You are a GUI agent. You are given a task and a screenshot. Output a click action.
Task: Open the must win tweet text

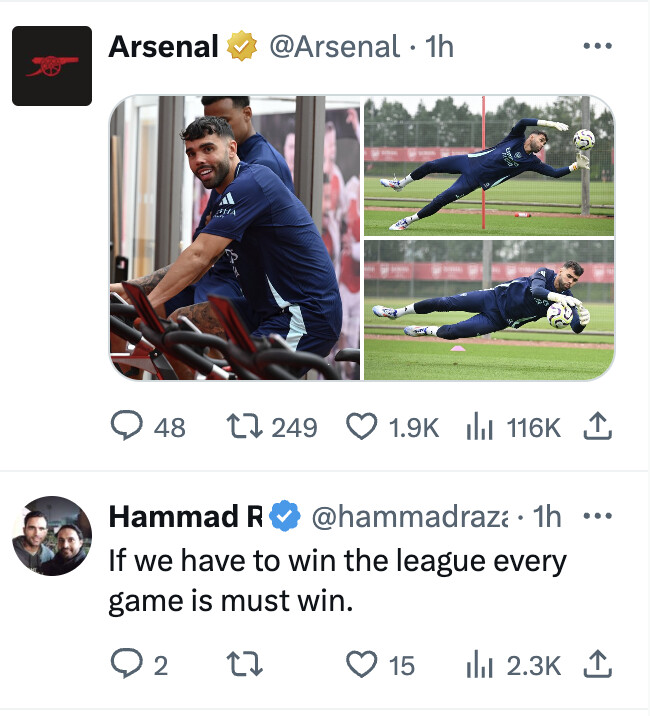(x=338, y=580)
